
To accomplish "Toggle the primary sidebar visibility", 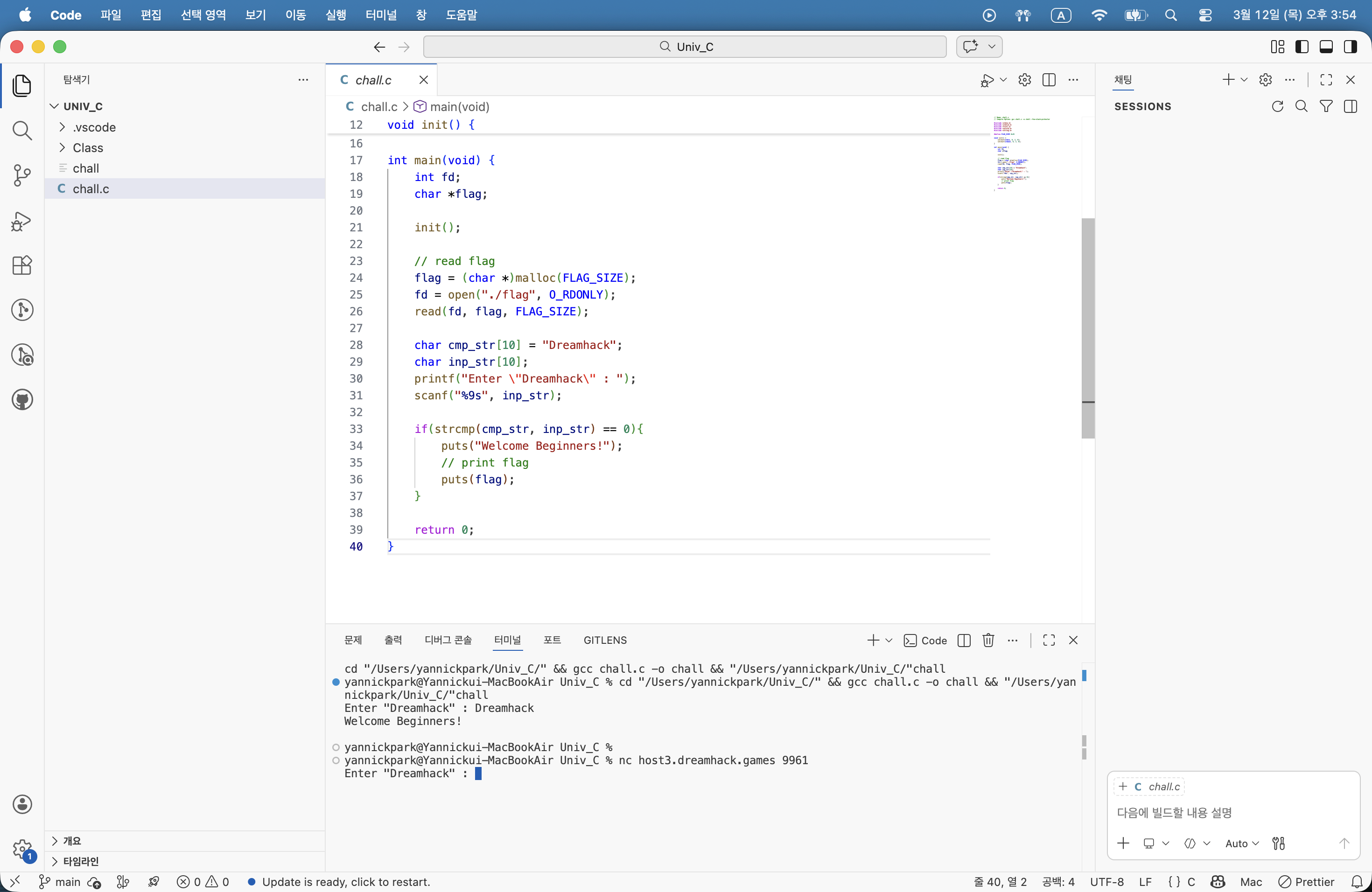I will tap(1301, 47).
